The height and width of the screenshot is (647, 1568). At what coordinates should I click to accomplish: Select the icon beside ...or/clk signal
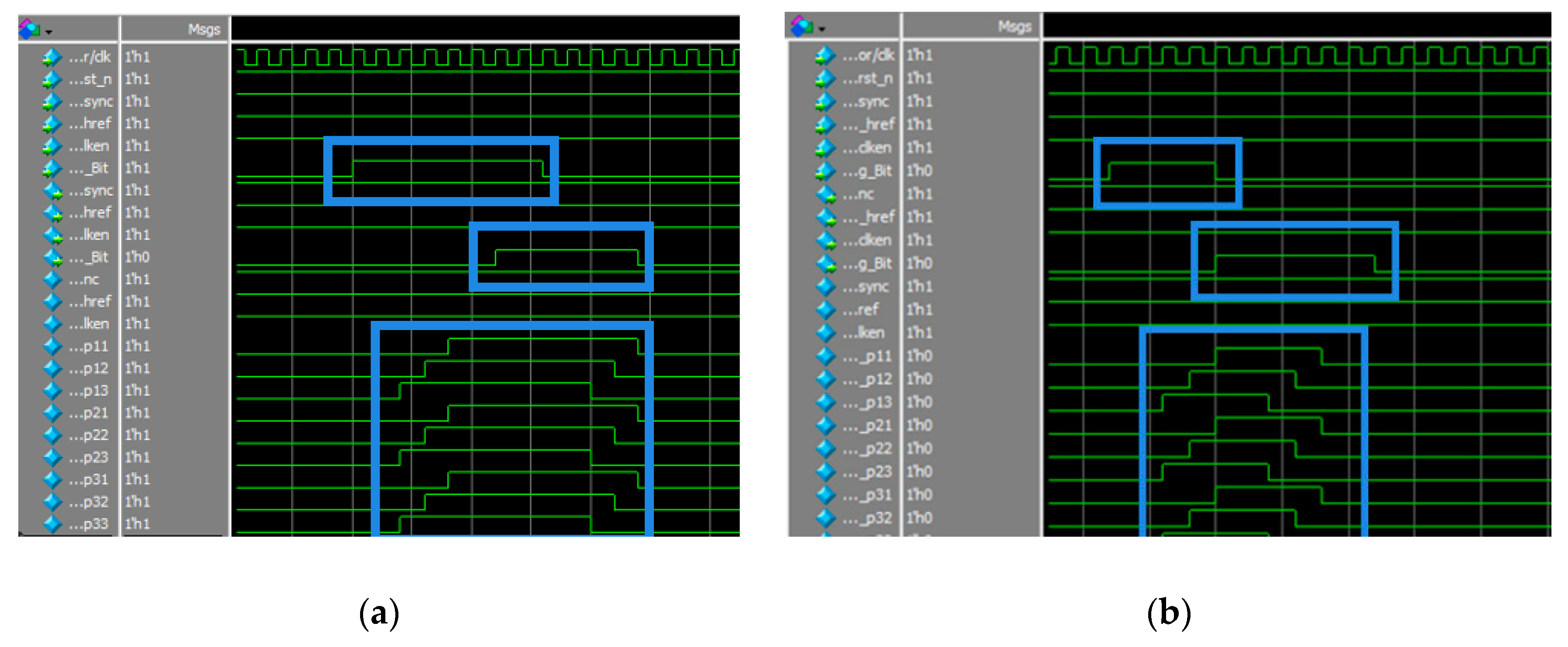click(x=825, y=55)
